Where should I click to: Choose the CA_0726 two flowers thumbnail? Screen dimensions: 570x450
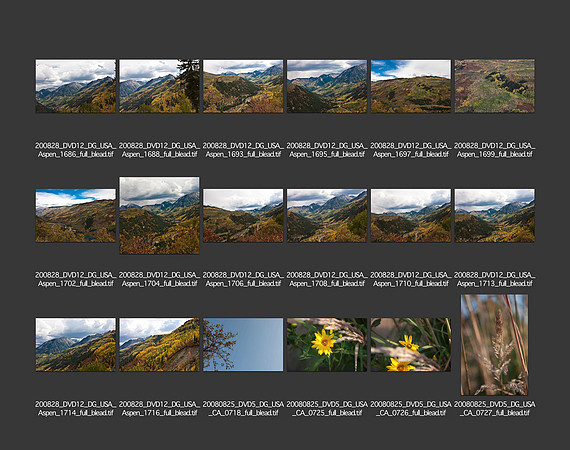(411, 345)
